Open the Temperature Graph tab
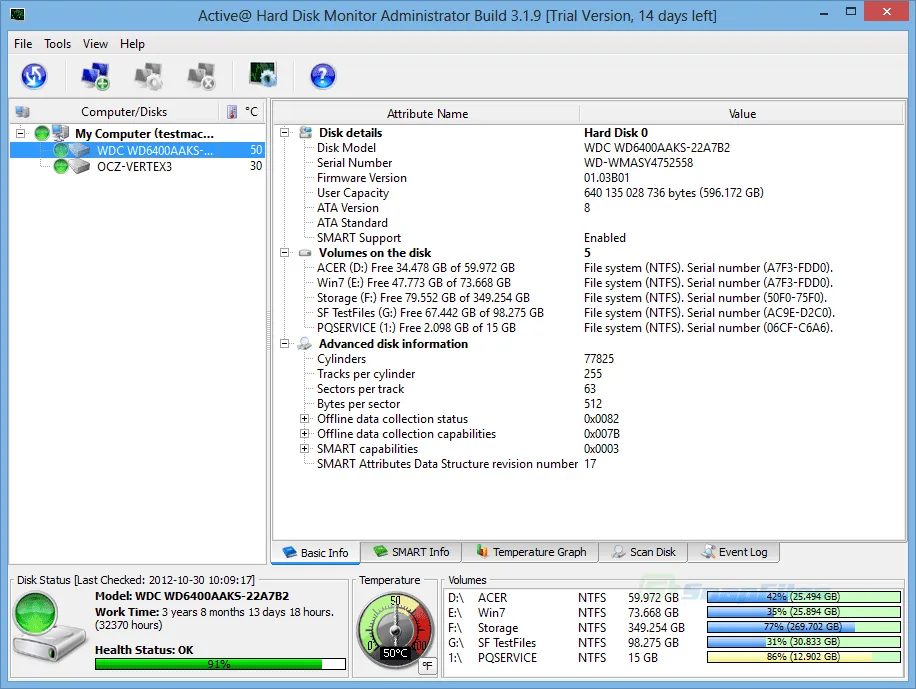The height and width of the screenshot is (689, 916). point(530,552)
